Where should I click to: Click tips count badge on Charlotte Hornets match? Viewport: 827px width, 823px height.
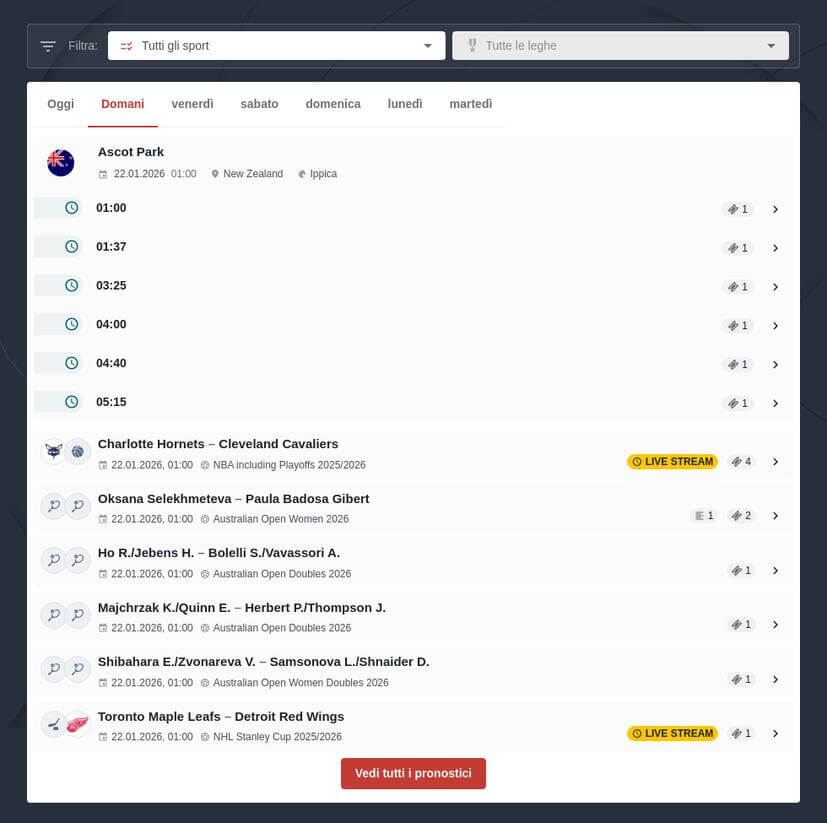point(741,462)
